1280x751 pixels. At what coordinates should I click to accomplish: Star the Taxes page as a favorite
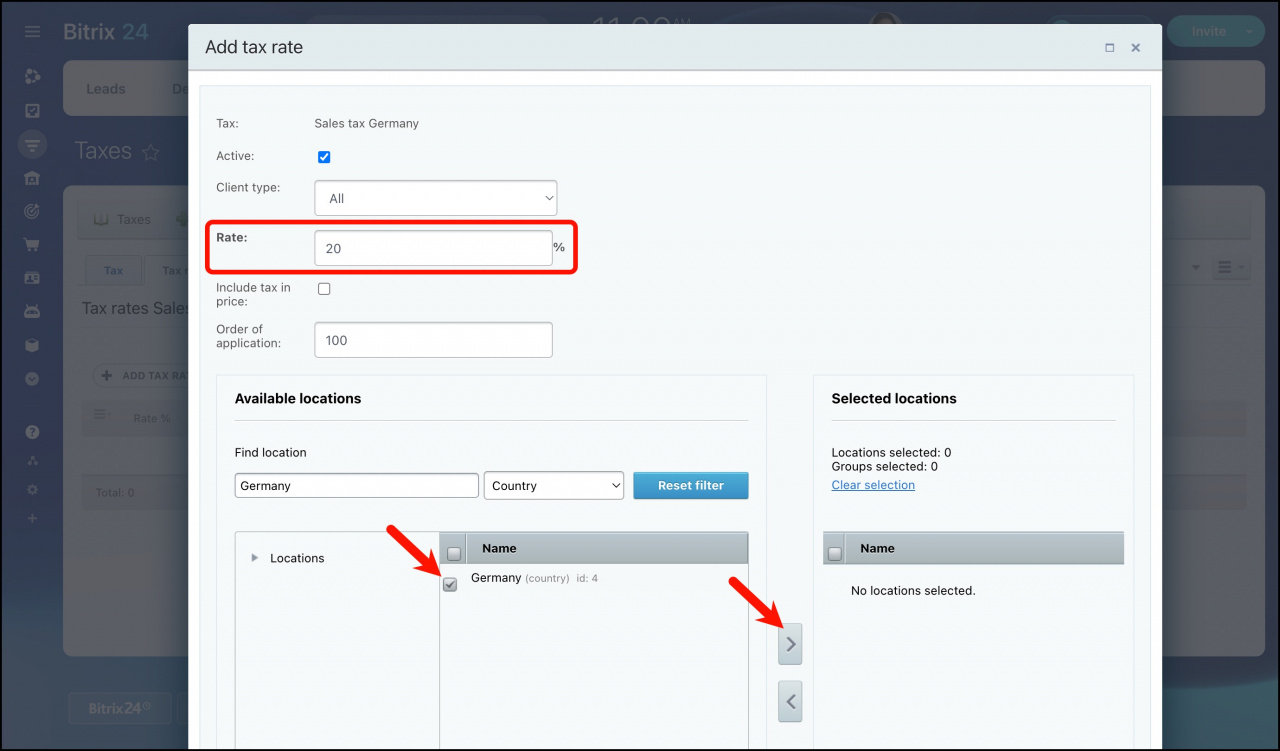pos(151,152)
